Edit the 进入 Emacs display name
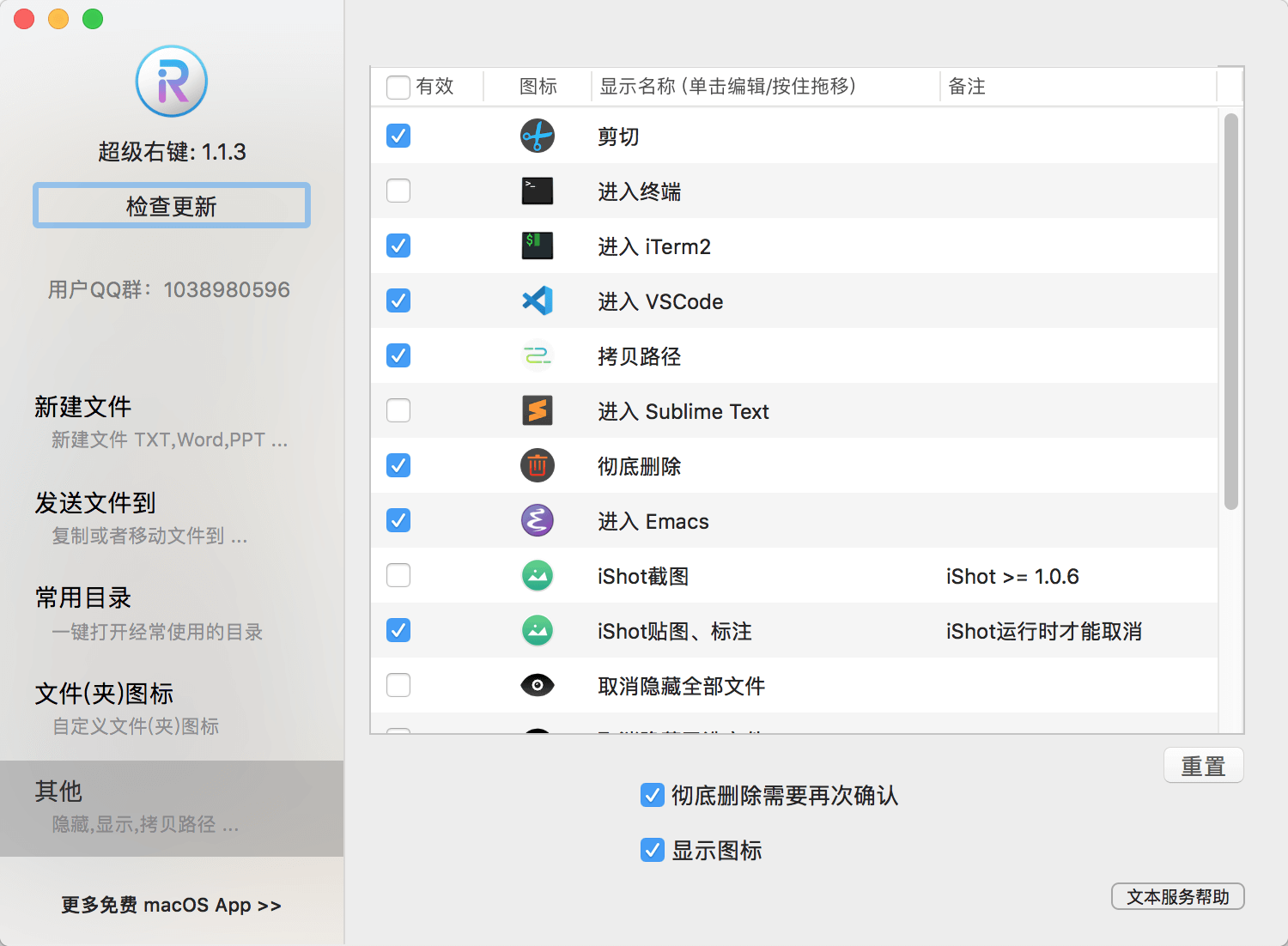 click(653, 521)
